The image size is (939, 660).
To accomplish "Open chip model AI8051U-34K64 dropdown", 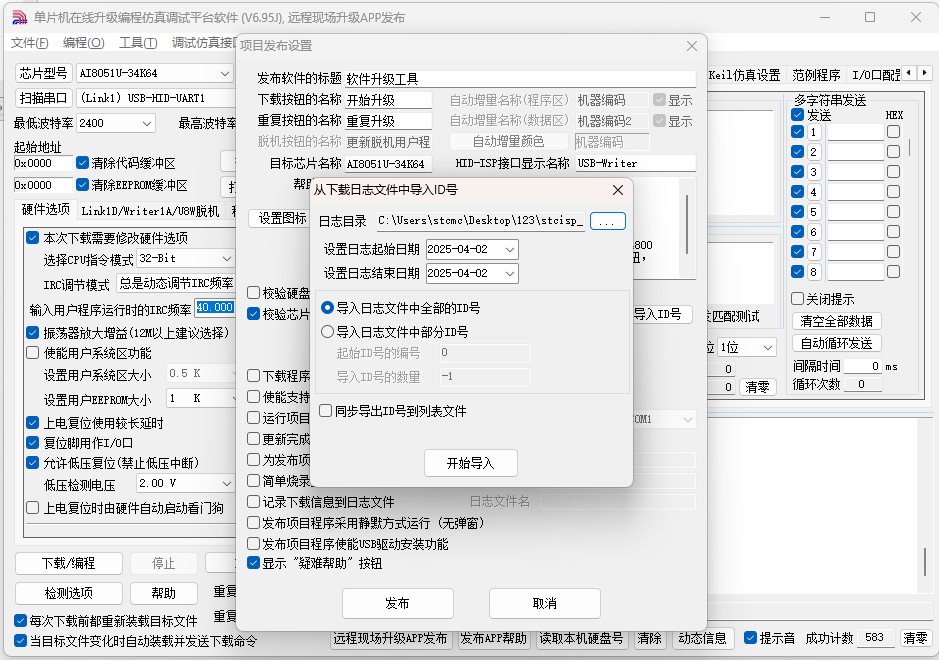I will click(x=225, y=73).
